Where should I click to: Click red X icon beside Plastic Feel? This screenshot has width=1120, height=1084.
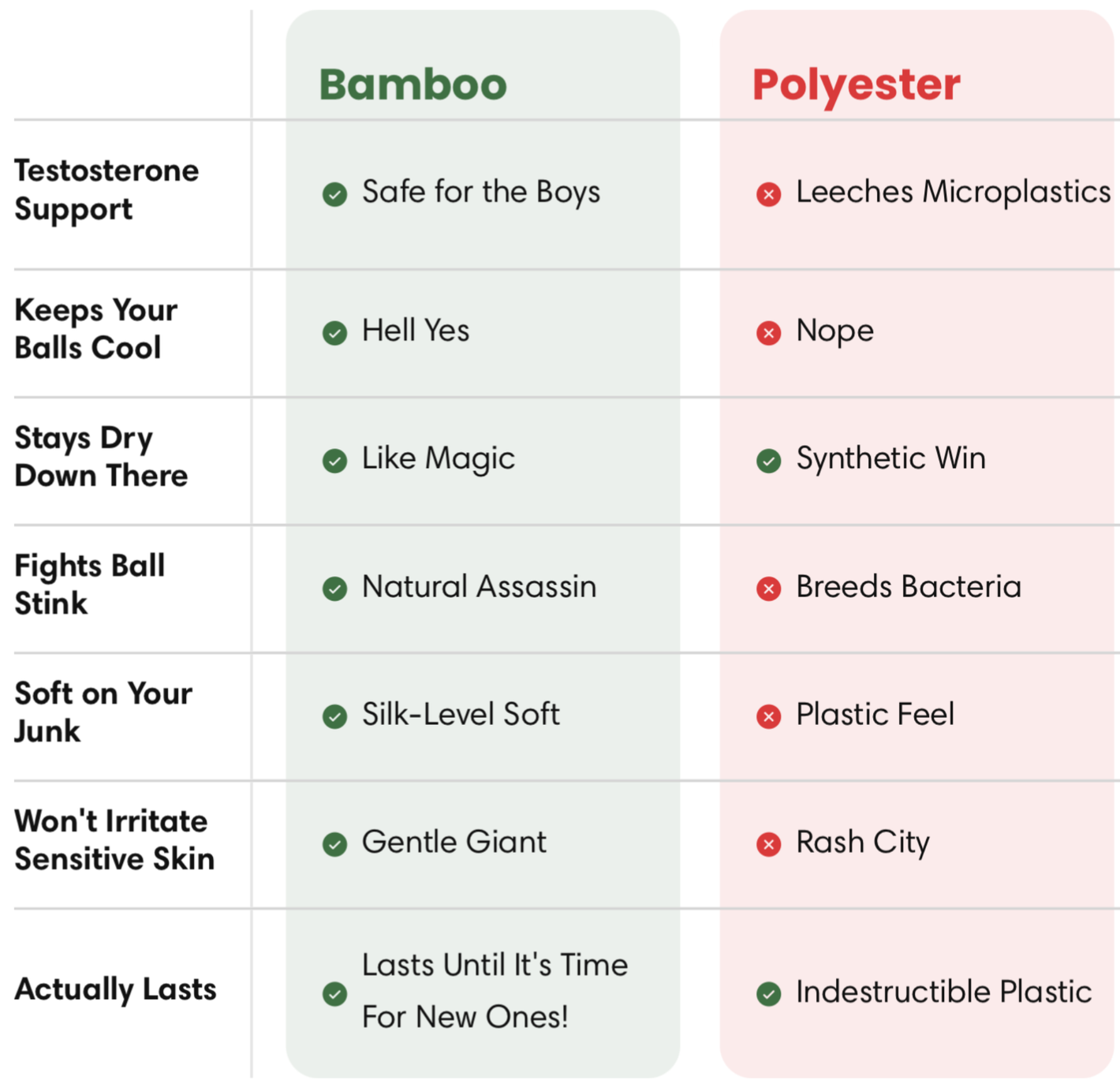pos(768,716)
